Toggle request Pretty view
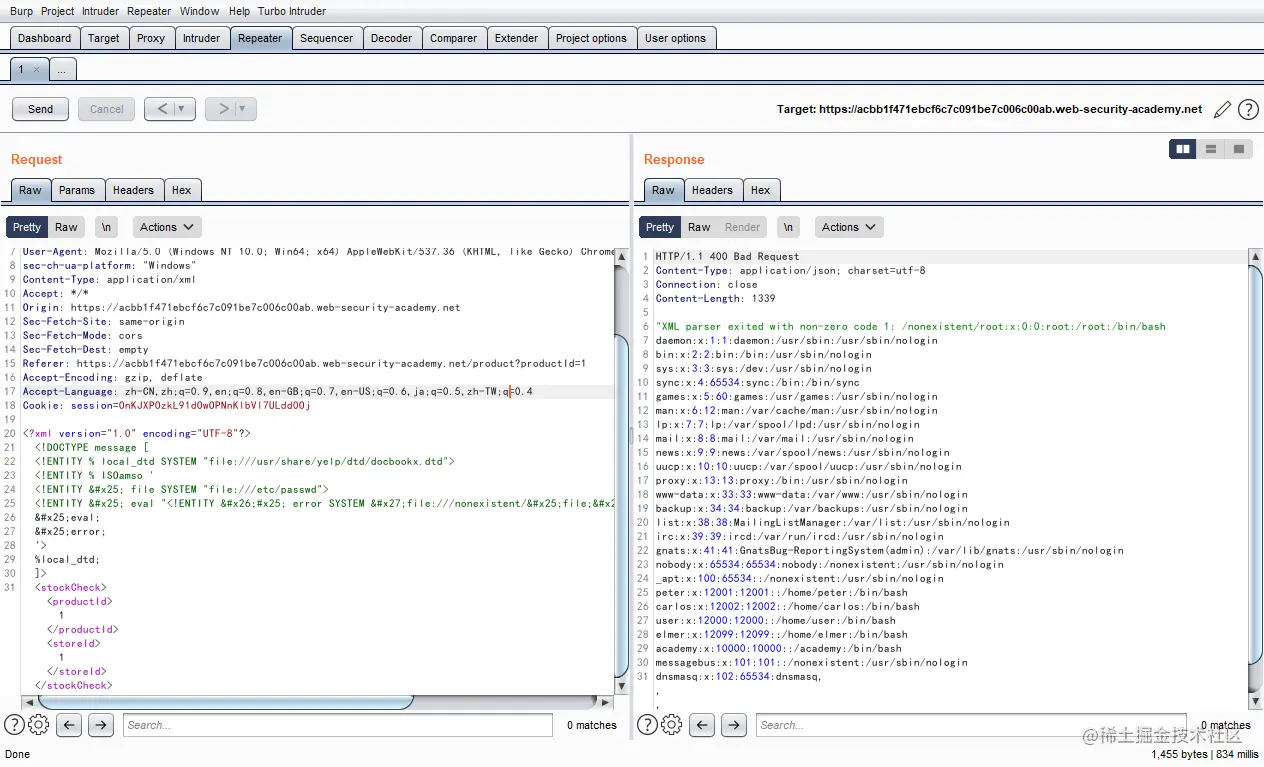1264x767 pixels. point(27,227)
